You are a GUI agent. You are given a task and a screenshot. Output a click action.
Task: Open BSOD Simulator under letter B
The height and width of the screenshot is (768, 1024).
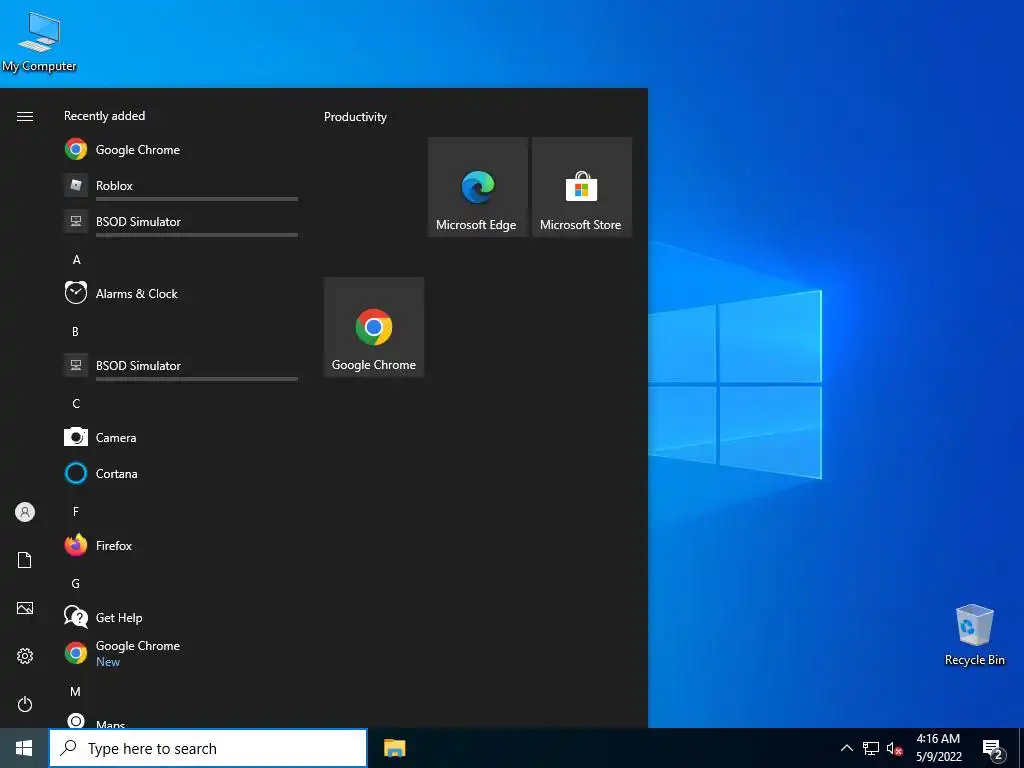tap(181, 366)
